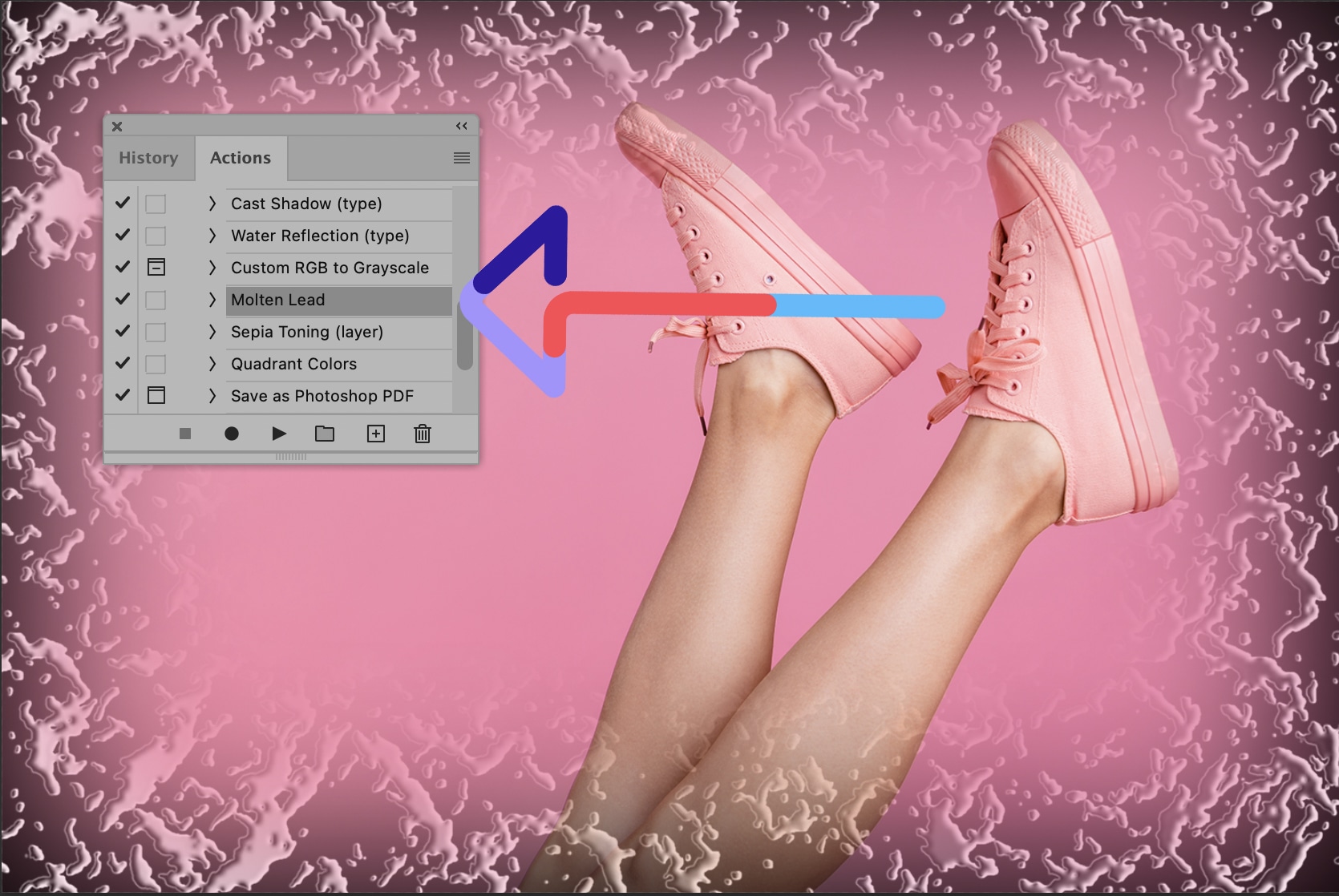This screenshot has height=896, width=1339.
Task: Click the panel close X
Action: pos(117,126)
